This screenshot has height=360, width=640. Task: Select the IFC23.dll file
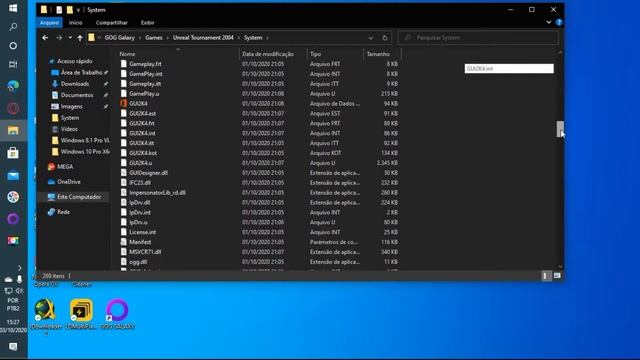(x=140, y=183)
